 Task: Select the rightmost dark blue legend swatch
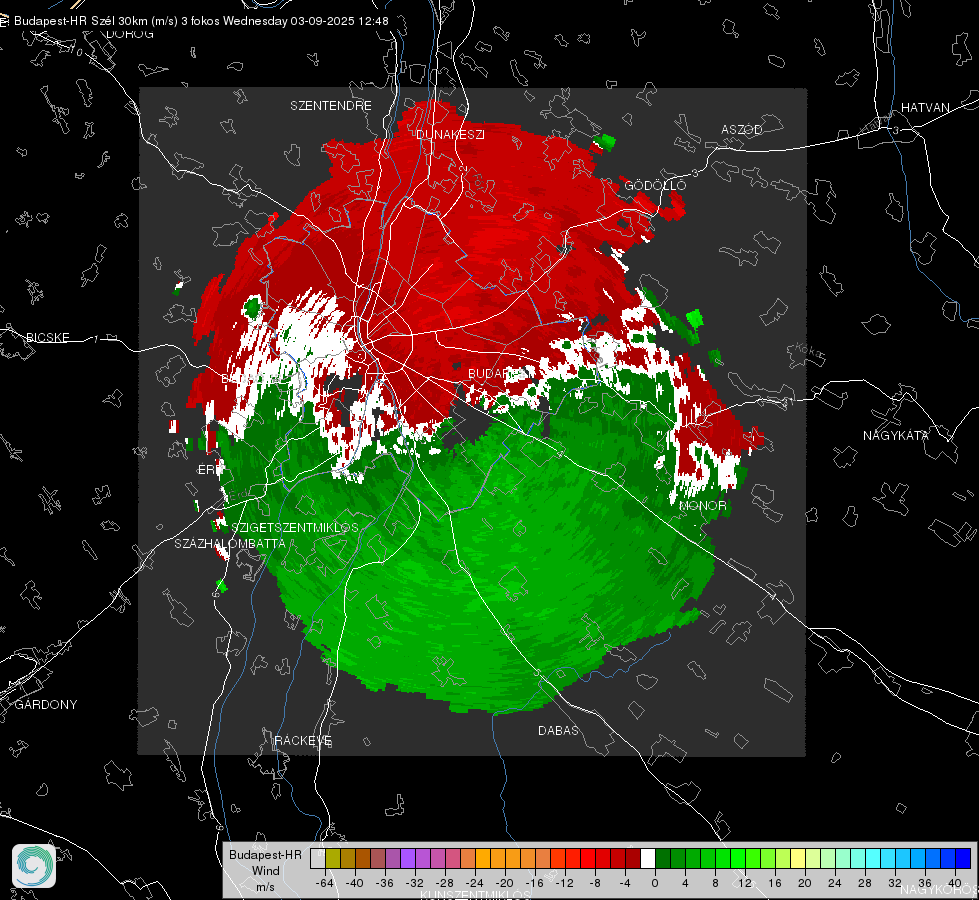pyautogui.click(x=963, y=859)
